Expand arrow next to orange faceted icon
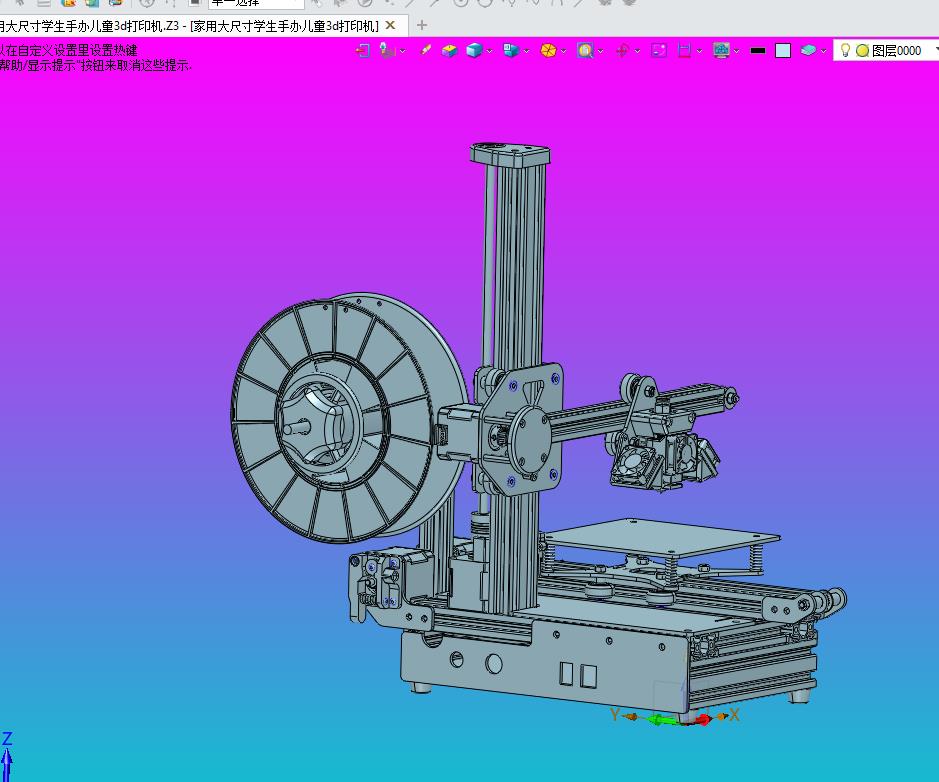 [x=564, y=51]
